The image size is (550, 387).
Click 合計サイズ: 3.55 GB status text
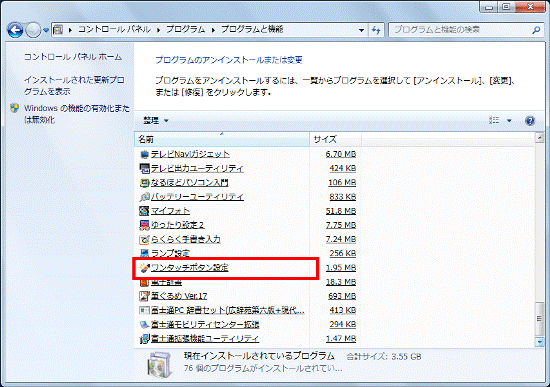tap(384, 357)
